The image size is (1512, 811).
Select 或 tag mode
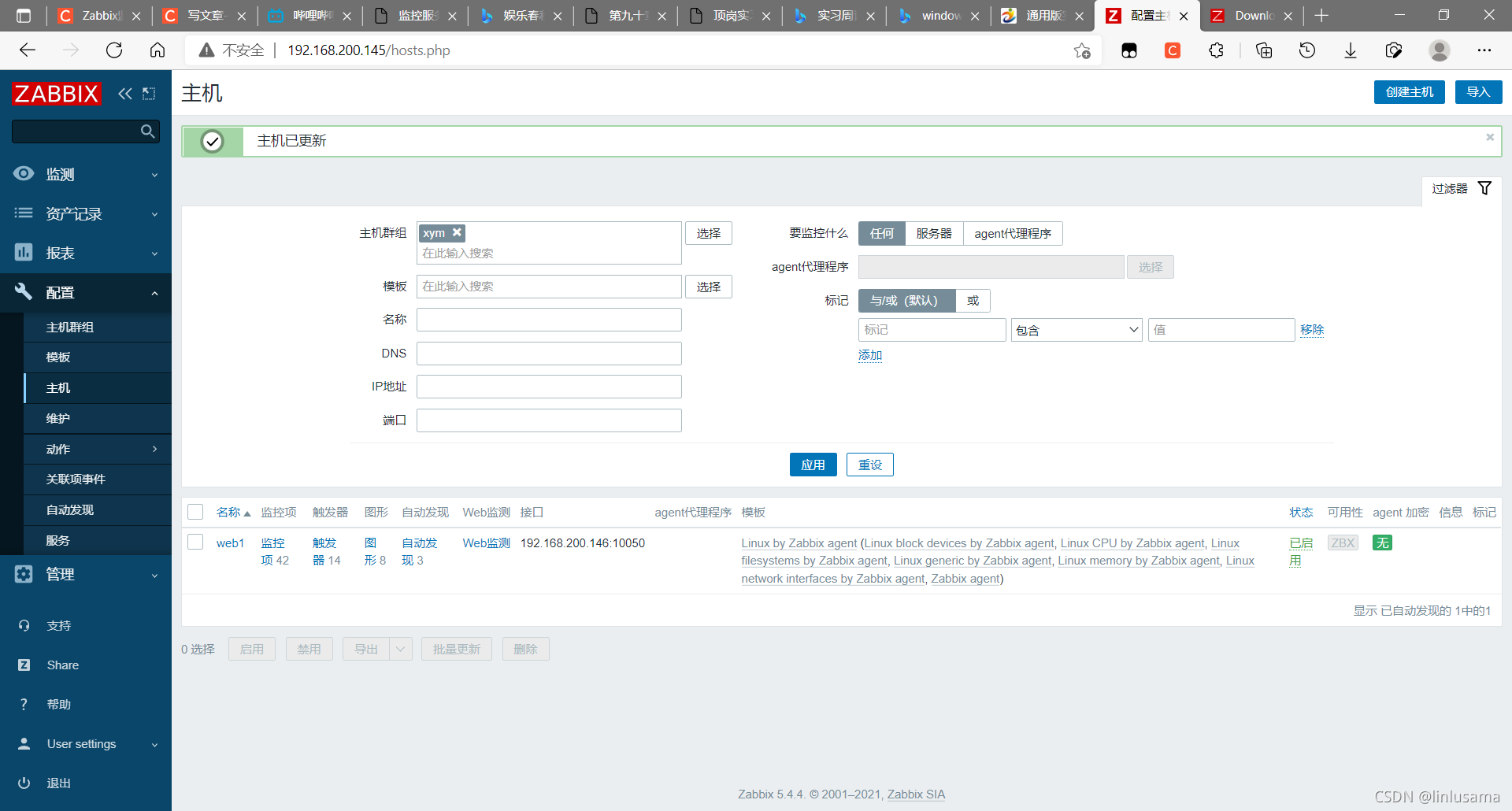tap(973, 301)
